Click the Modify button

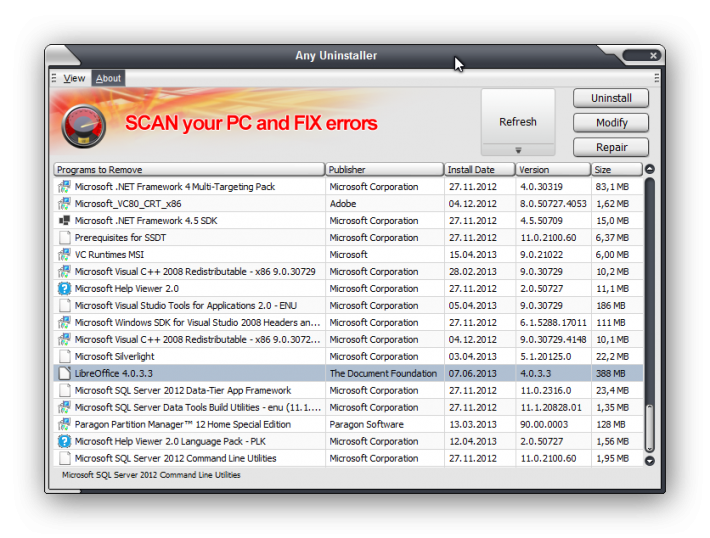pos(611,123)
